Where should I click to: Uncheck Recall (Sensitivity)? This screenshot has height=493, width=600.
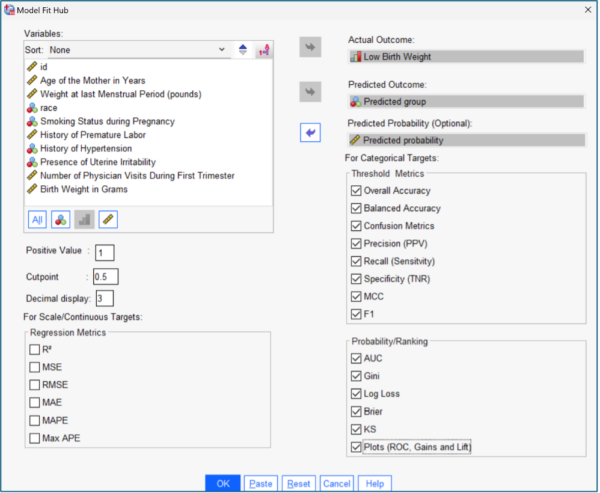(x=356, y=261)
